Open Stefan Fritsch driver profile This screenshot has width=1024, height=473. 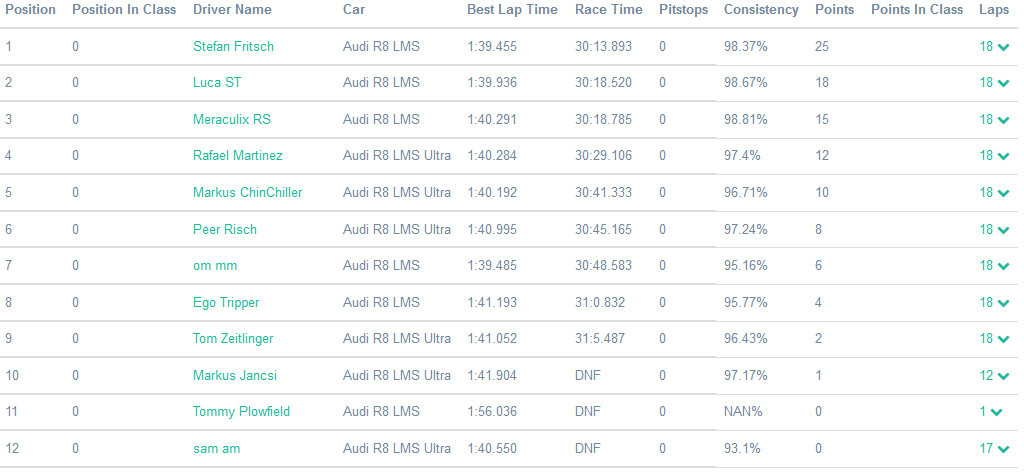pos(233,47)
